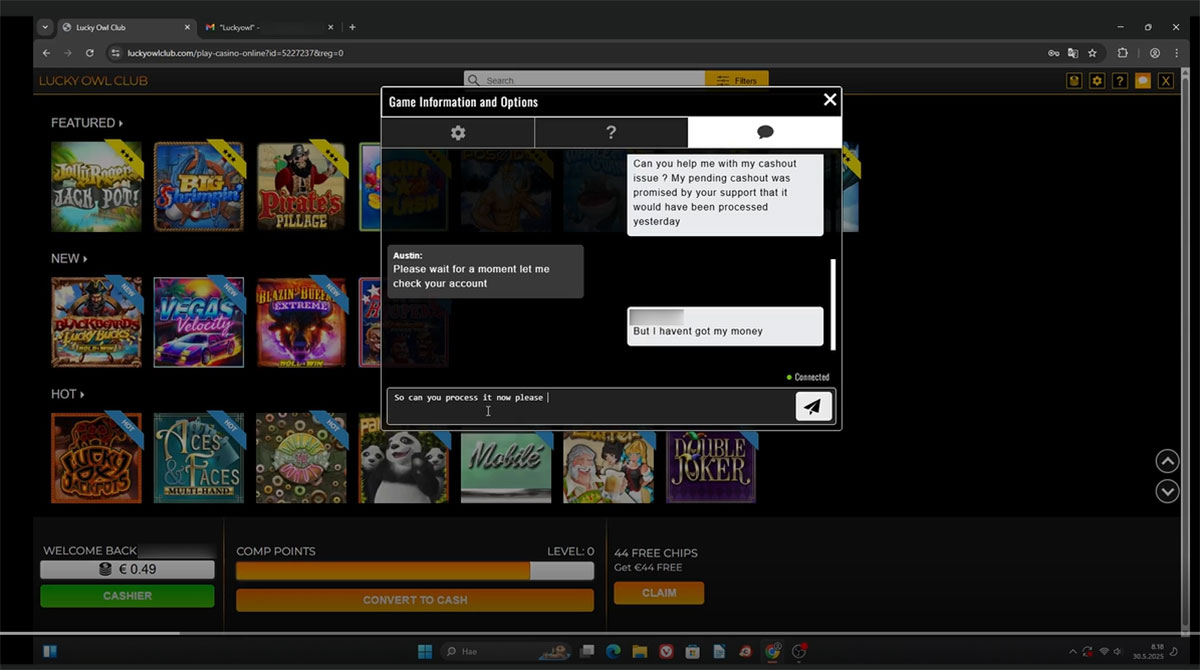This screenshot has width=1200, height=670.
Task: Bookmark this page with the star icon
Action: tap(1092, 53)
